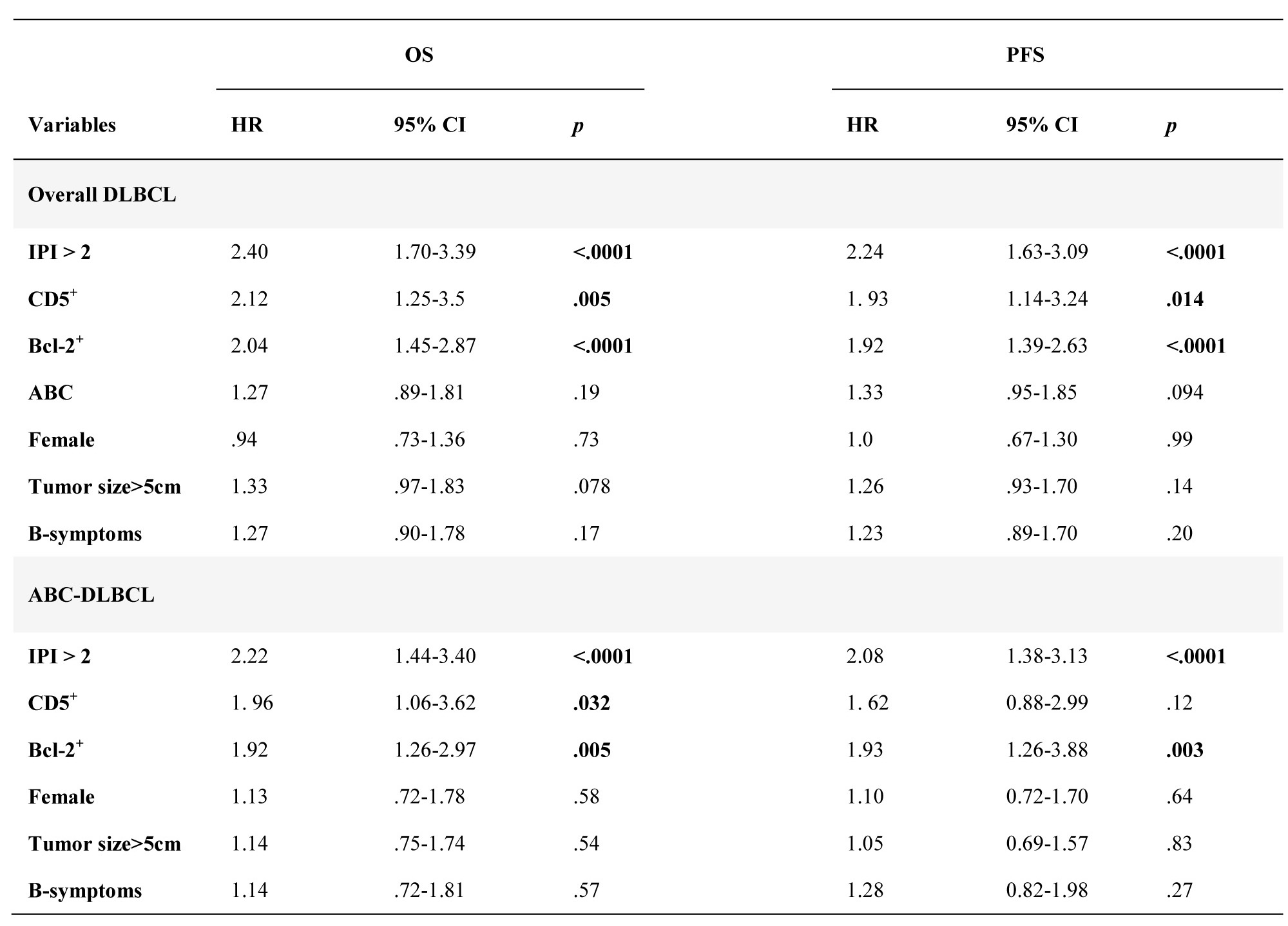Click the "PFS" column group header
This screenshot has width=1288, height=926.
(1025, 55)
